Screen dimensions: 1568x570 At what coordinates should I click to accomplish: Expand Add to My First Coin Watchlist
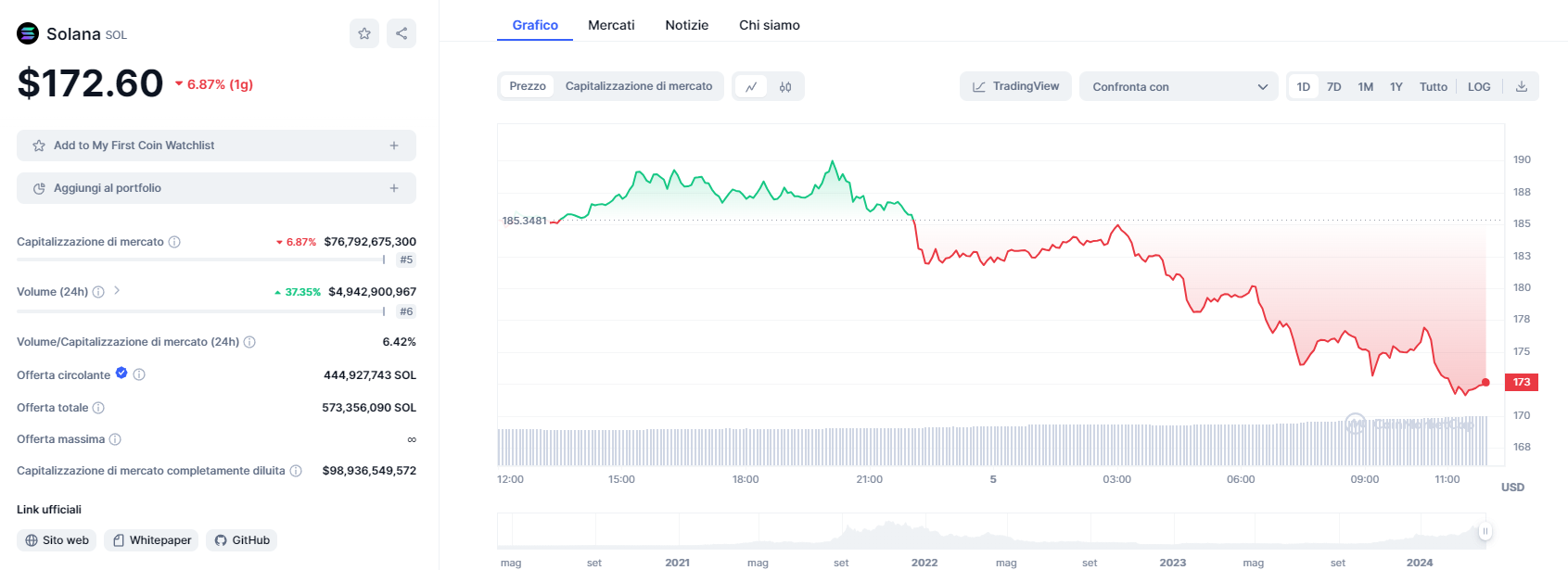[x=216, y=146]
